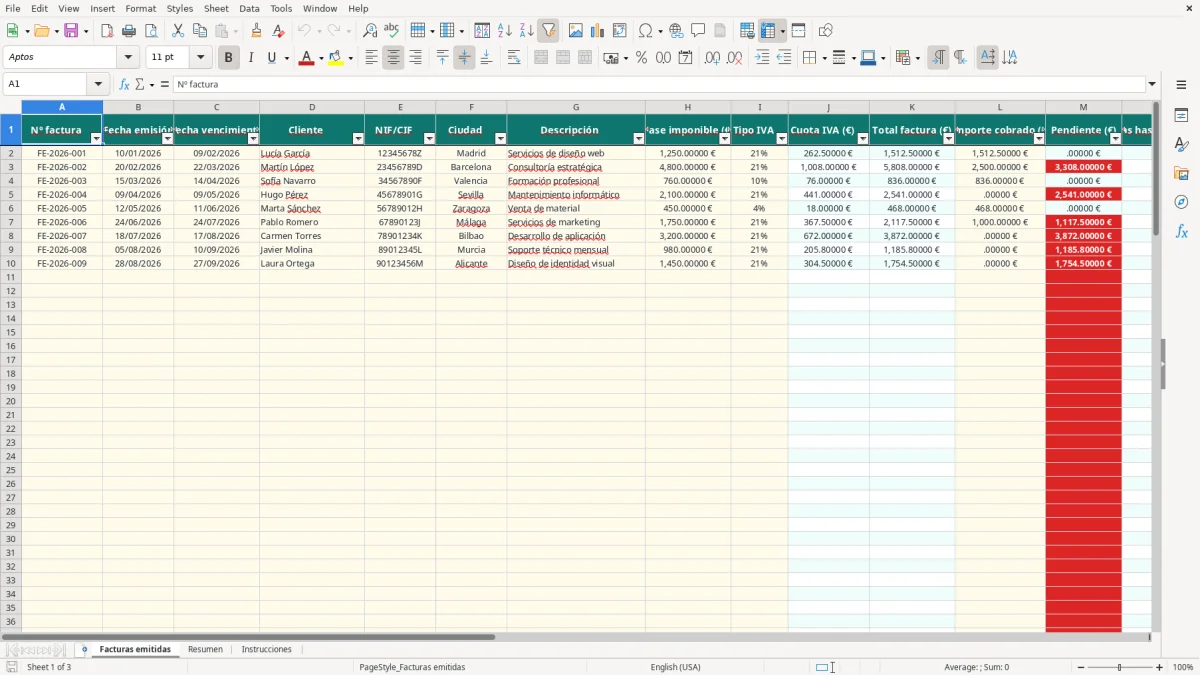Screen dimensions: 1200x675
Task: Open filter dropdown on Tipo IVA column
Action: [782, 139]
